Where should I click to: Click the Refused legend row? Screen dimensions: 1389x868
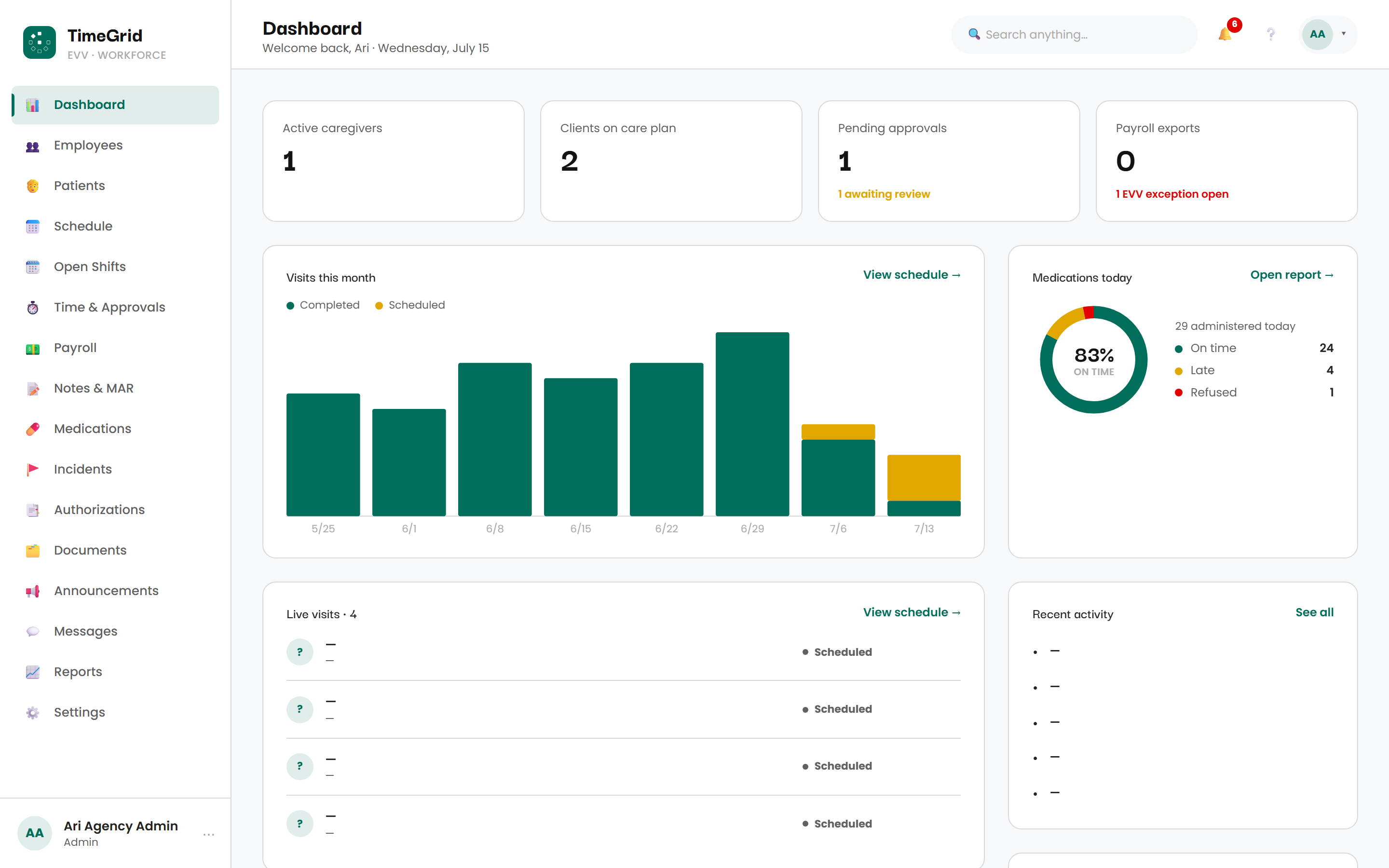1254,393
